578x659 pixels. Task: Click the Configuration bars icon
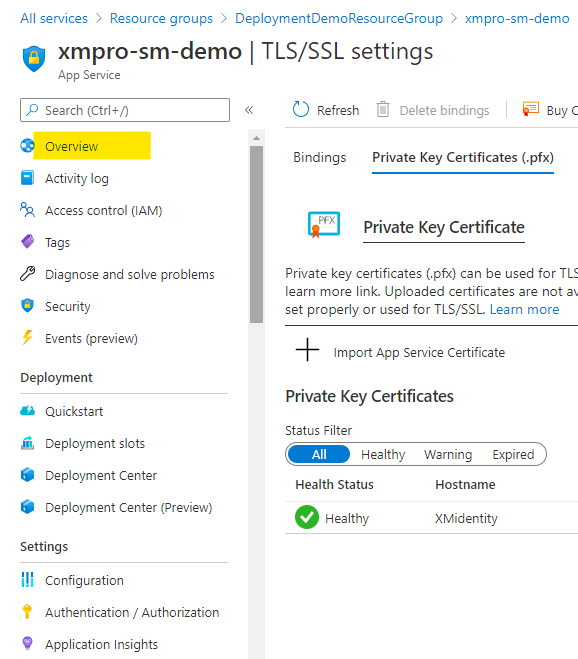point(27,580)
